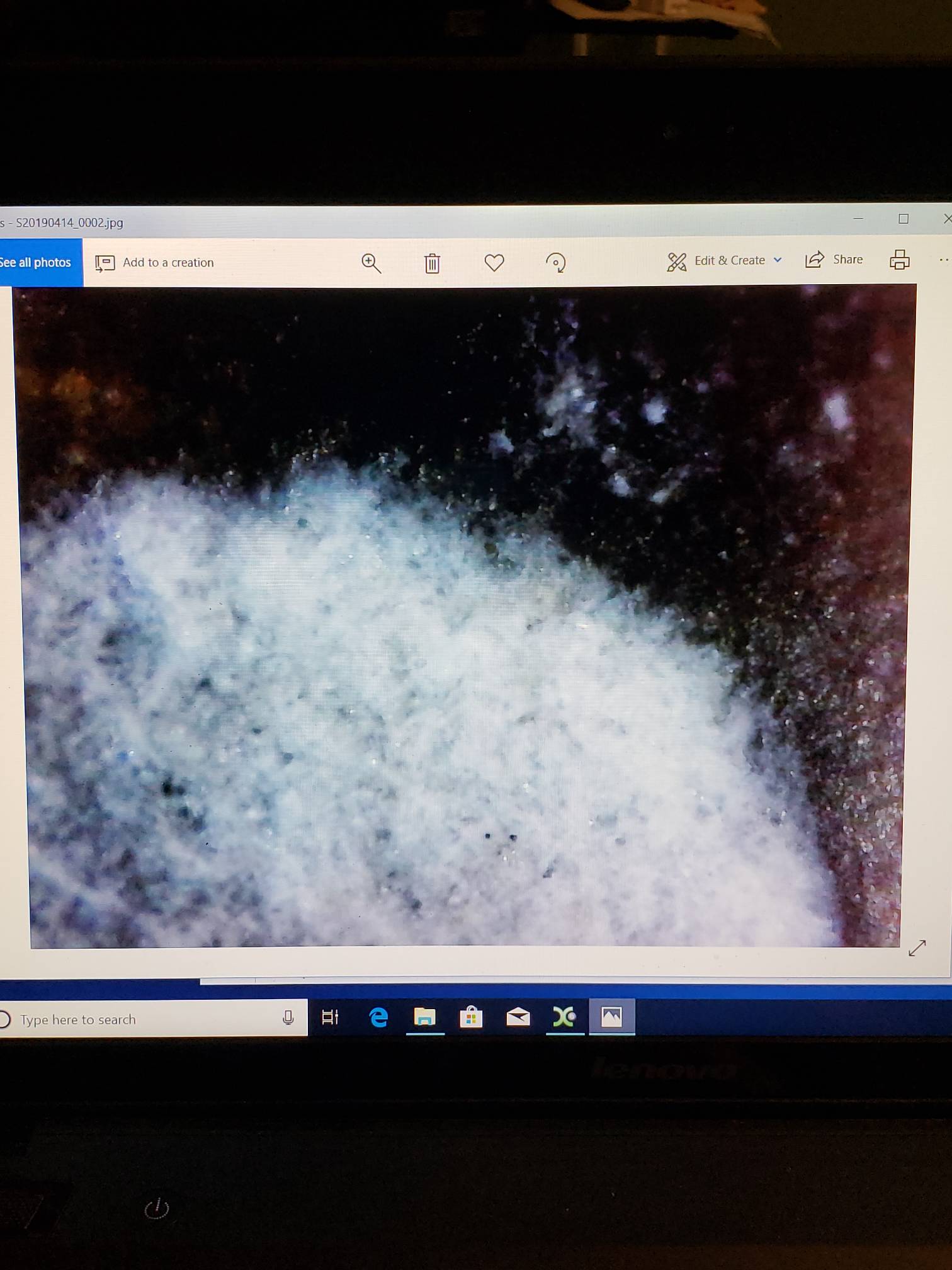Click the Share button
Image resolution: width=952 pixels, height=1270 pixels.
click(834, 260)
